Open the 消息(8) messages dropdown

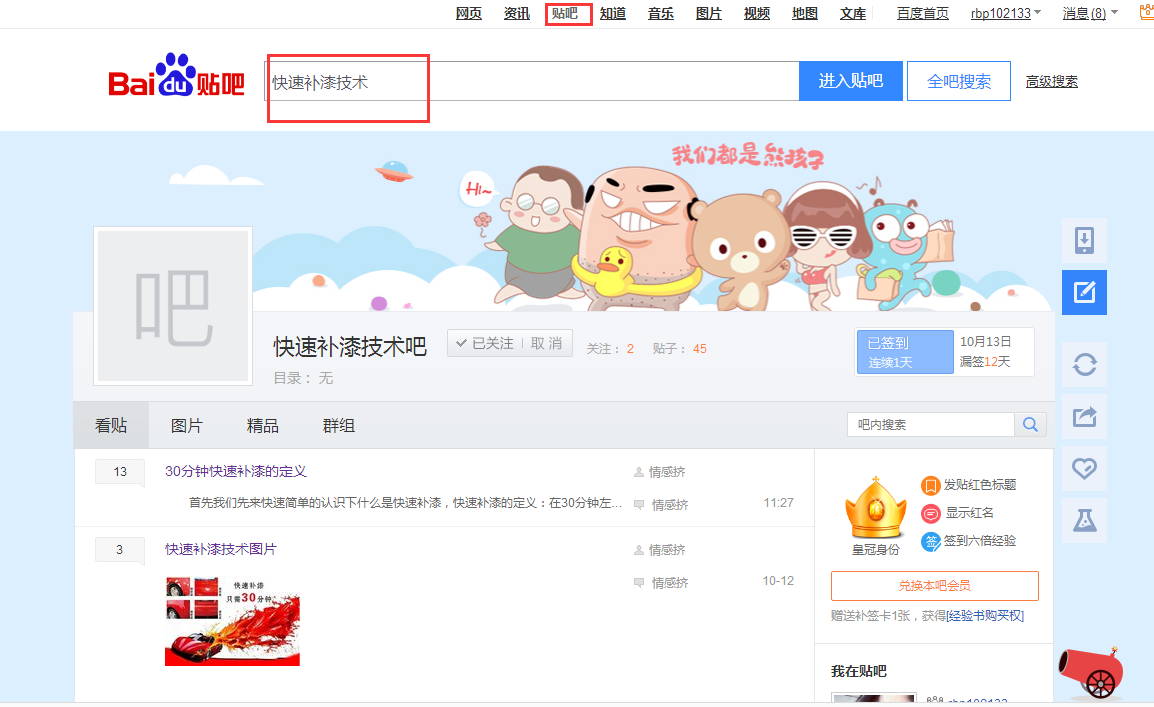[x=1090, y=13]
